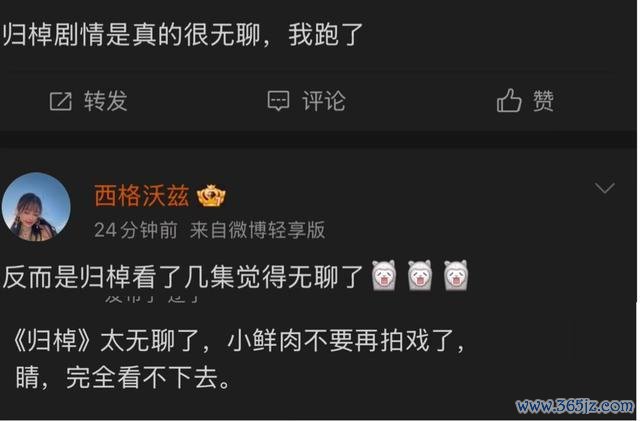Open 西格沃兹 profile avatar

point(36,207)
